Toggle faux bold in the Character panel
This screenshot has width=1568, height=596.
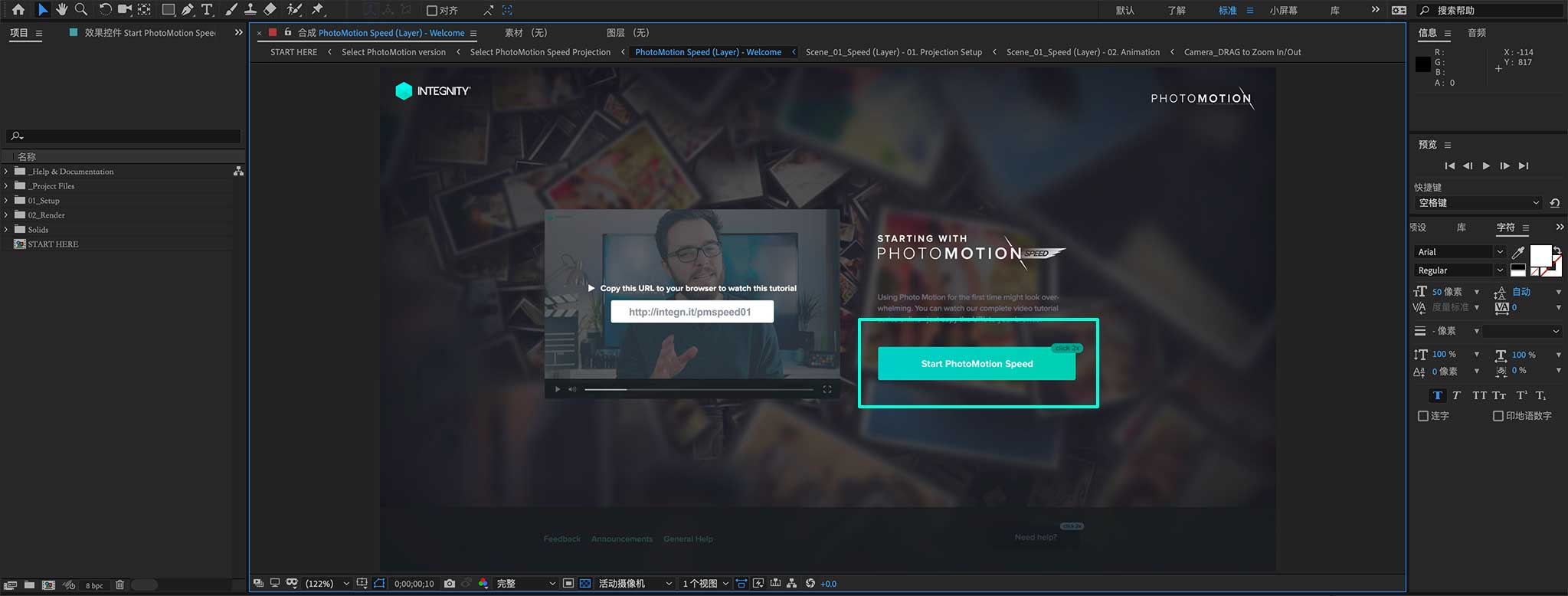[1438, 396]
